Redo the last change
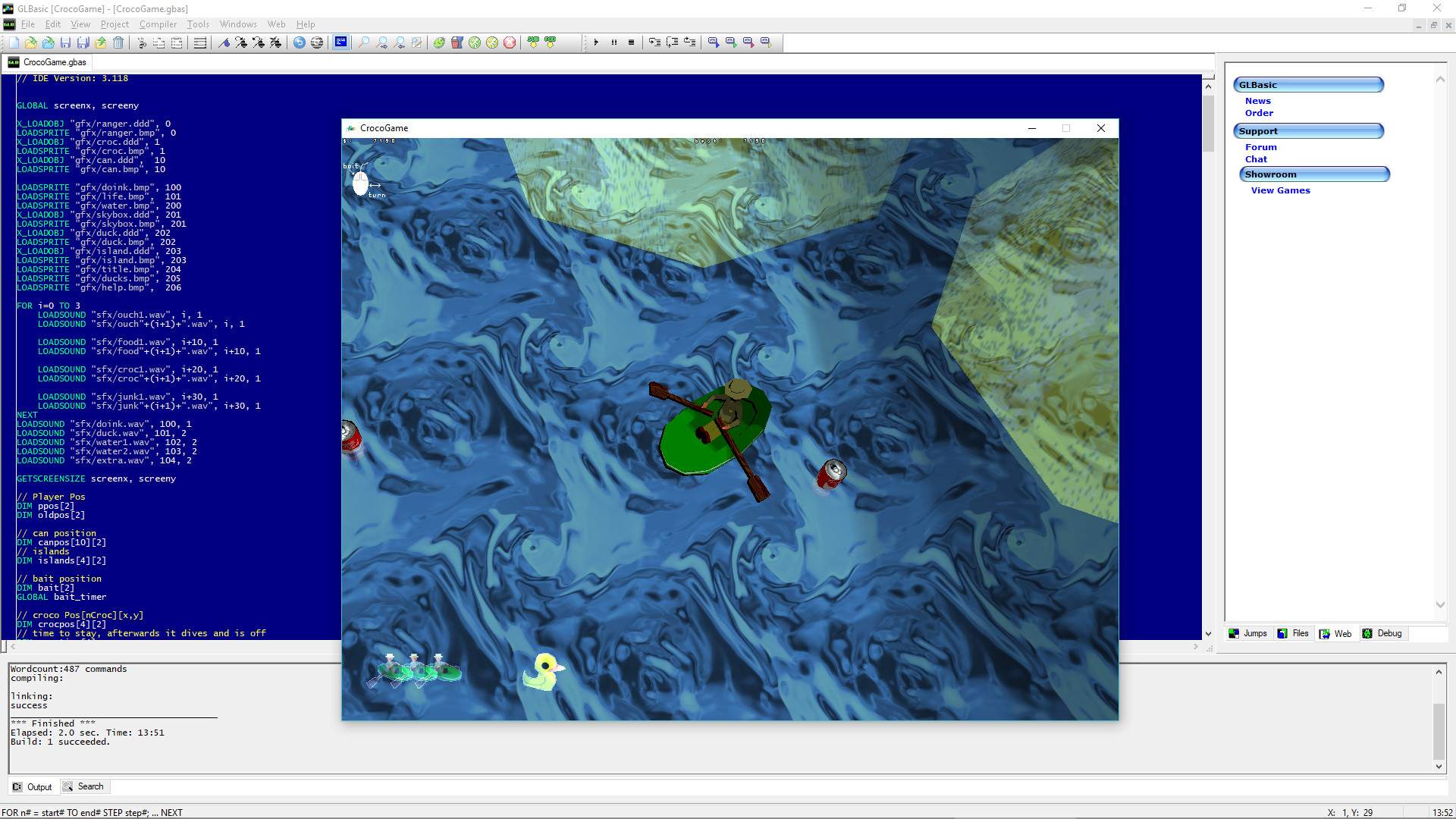Viewport: 1456px width, 819px height. pyautogui.click(x=317, y=42)
